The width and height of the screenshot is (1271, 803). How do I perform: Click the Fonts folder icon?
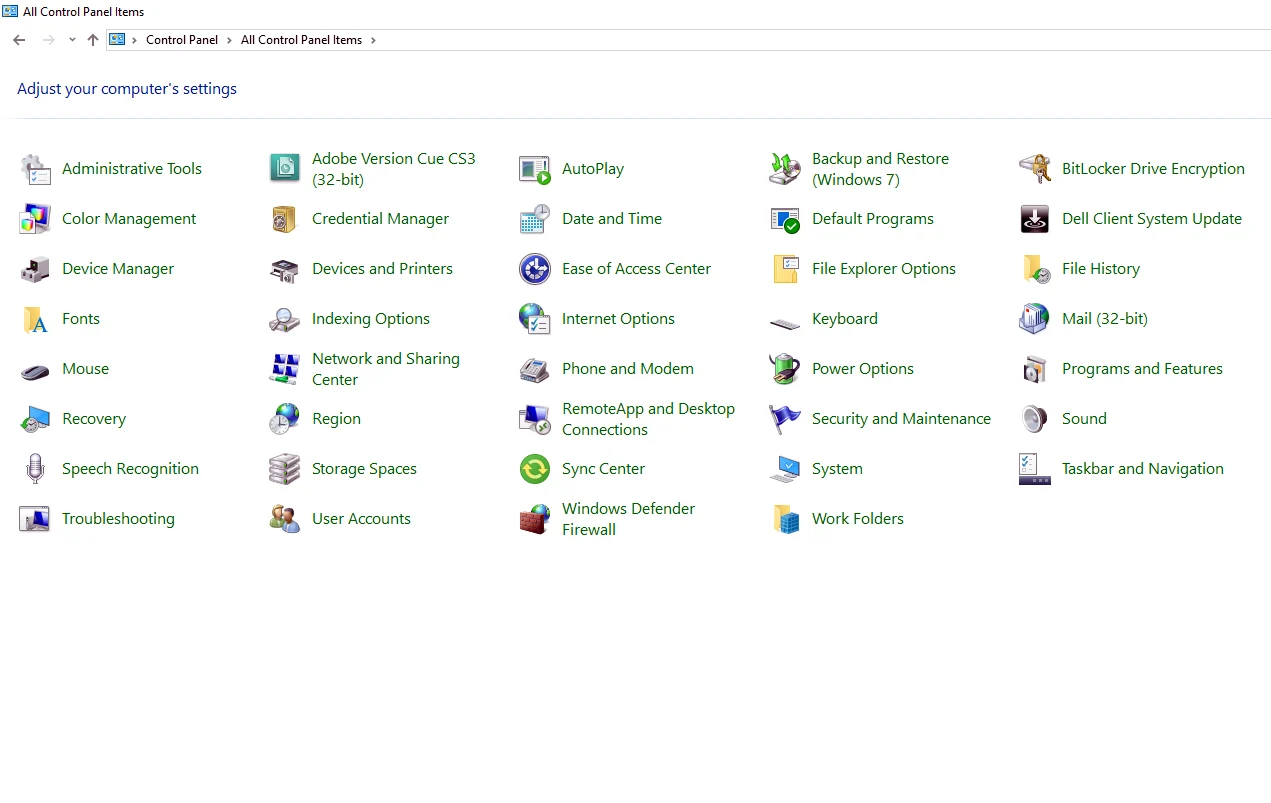35,319
